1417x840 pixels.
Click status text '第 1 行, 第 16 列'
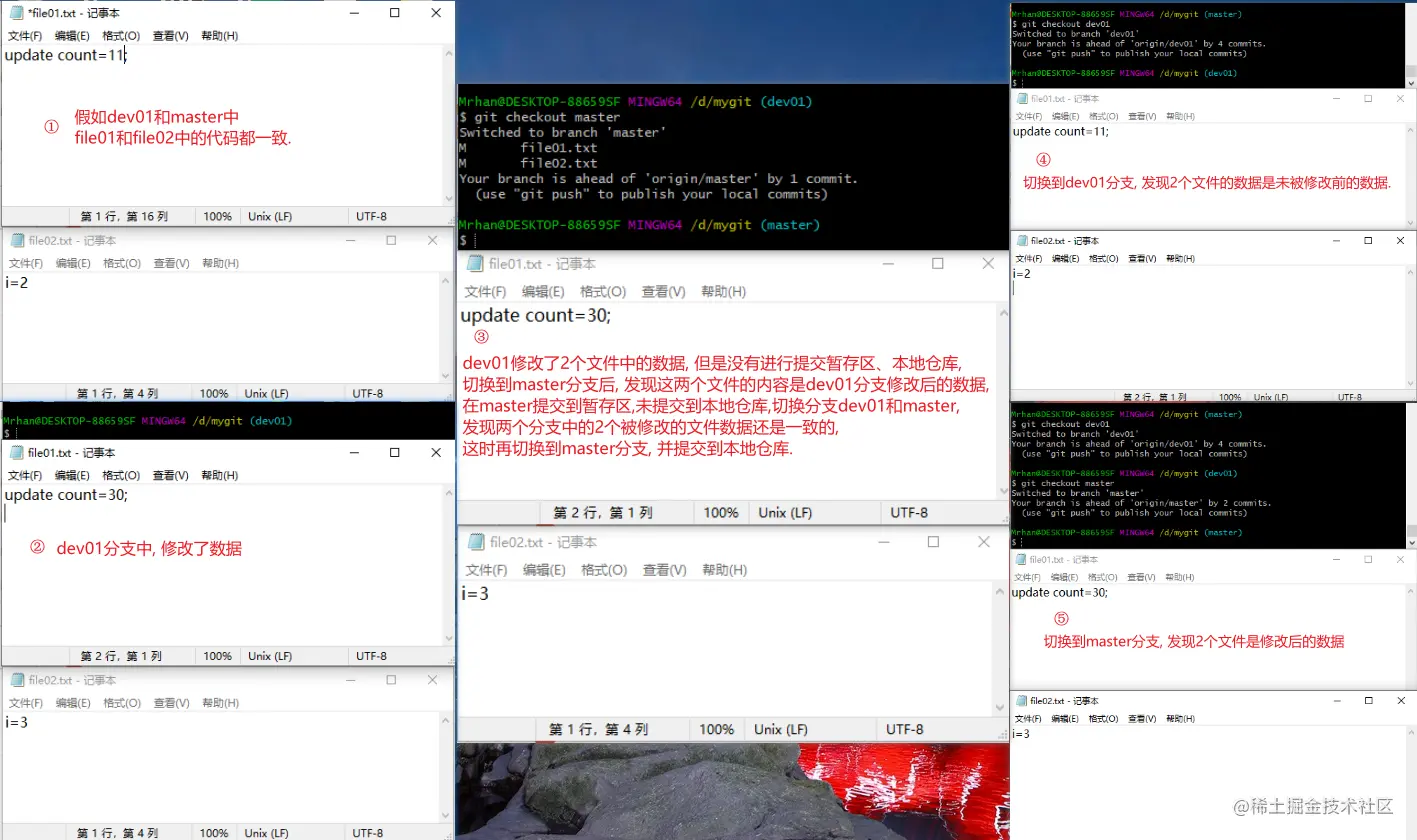pos(125,216)
